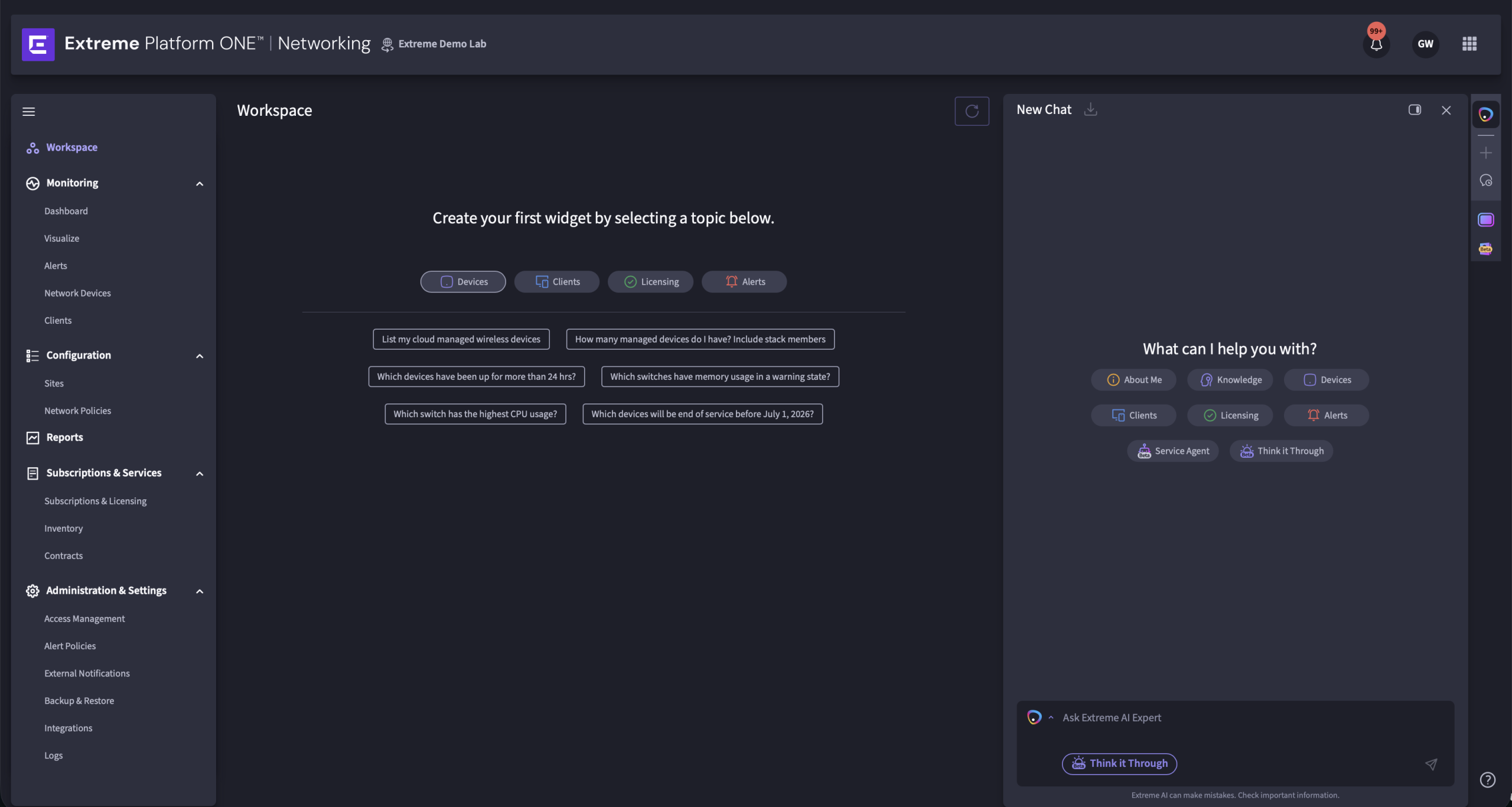Image resolution: width=1512 pixels, height=807 pixels.
Task: Open Visualize in the sidebar
Action: (x=61, y=238)
